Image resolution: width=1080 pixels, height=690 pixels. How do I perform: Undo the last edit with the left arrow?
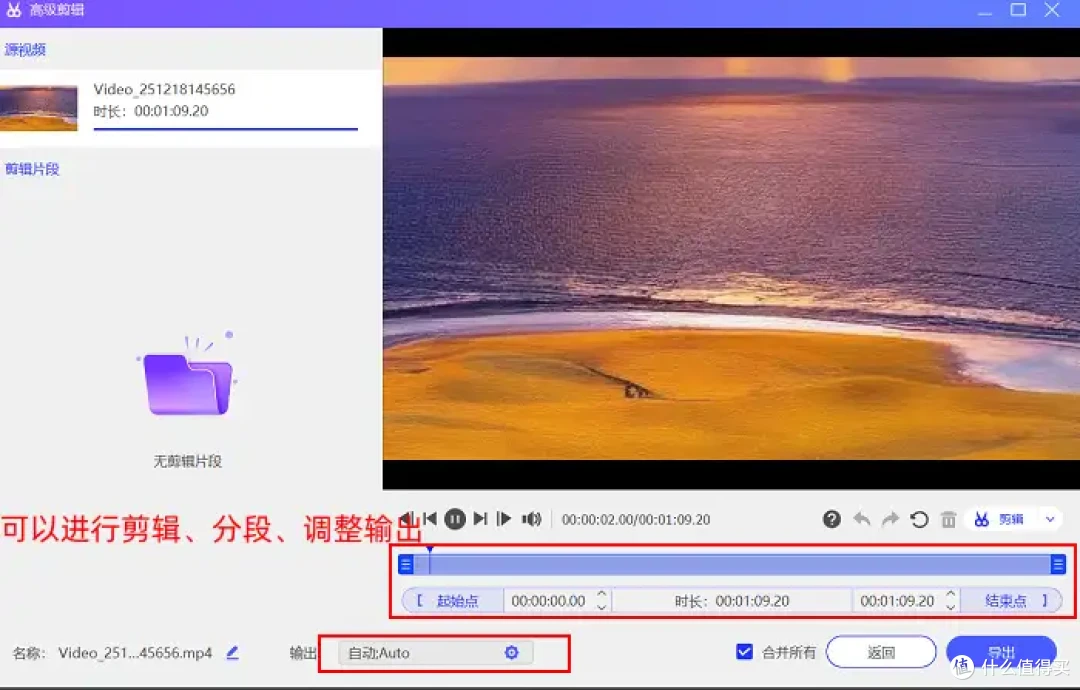point(861,519)
